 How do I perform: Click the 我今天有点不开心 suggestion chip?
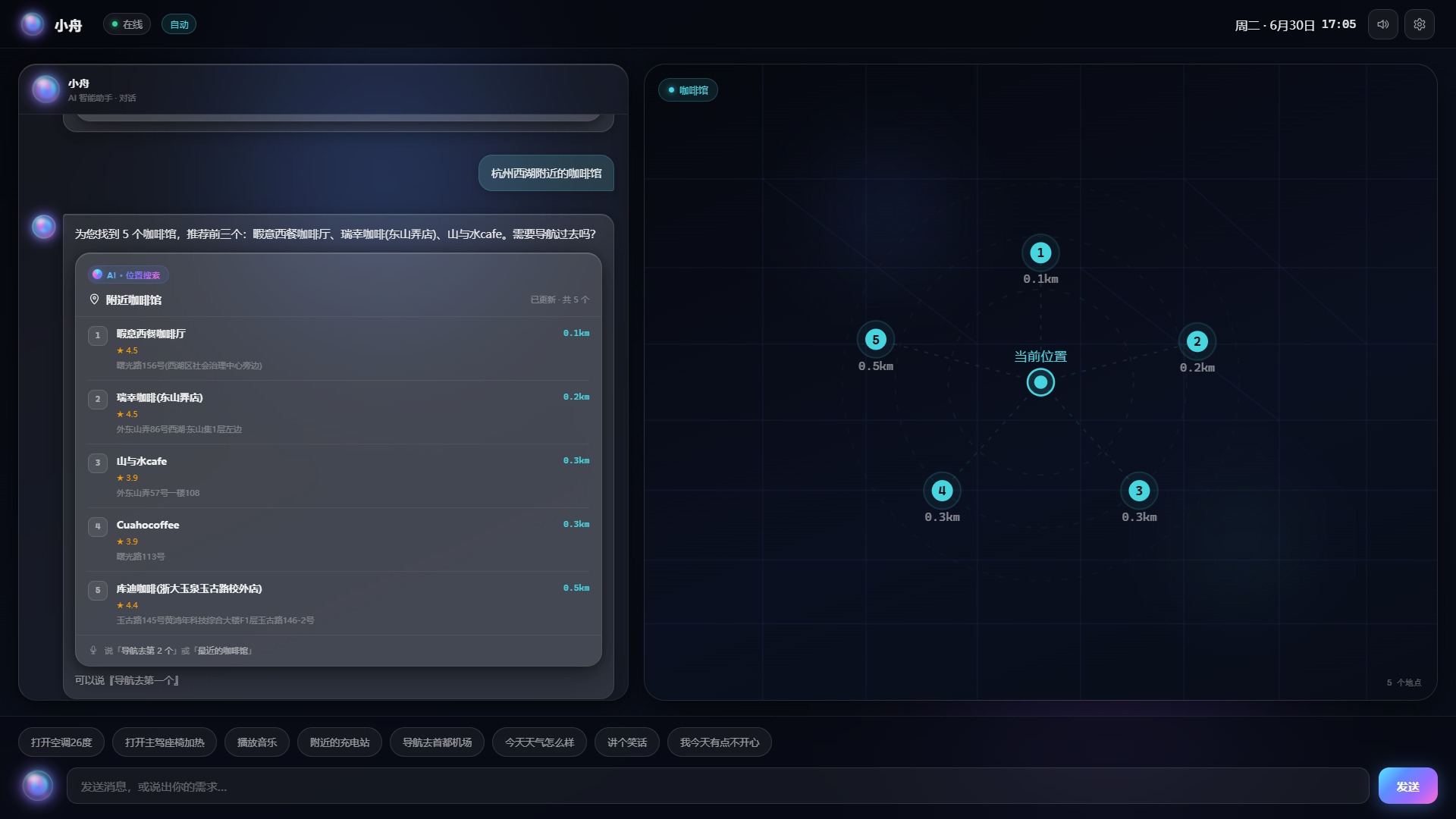[720, 742]
